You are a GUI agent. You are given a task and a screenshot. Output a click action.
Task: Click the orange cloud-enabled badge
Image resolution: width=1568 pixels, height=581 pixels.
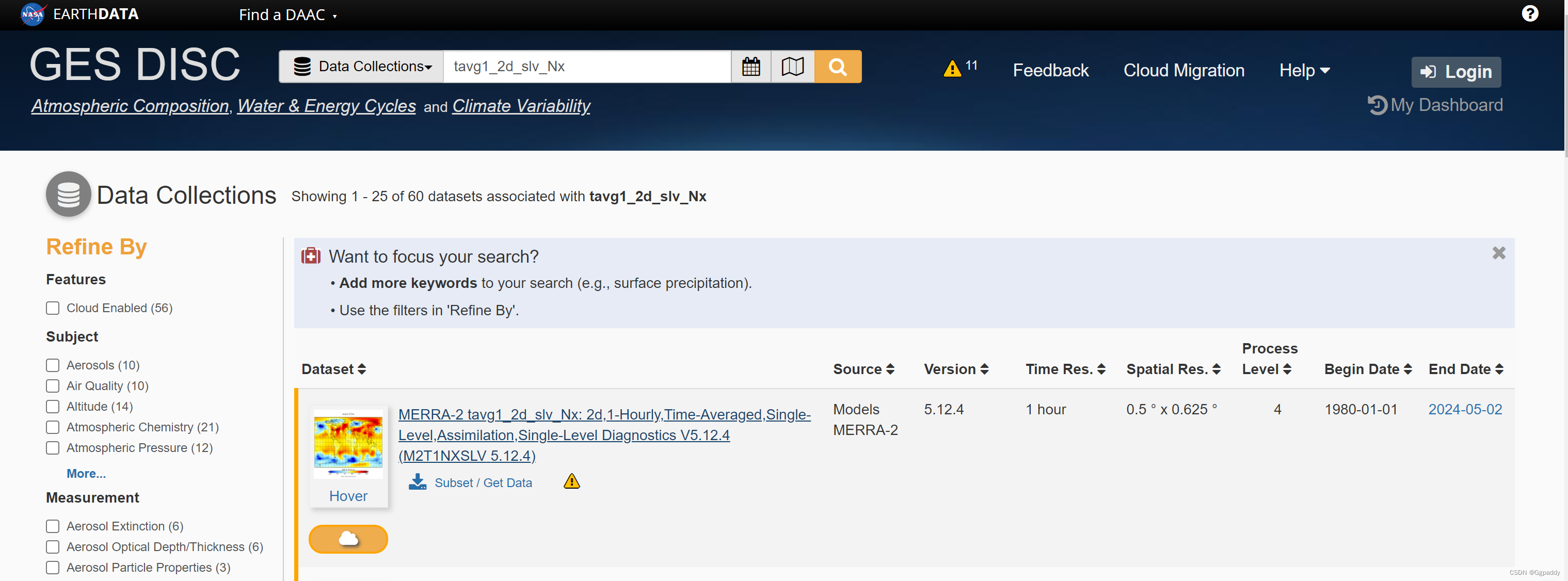click(x=348, y=538)
